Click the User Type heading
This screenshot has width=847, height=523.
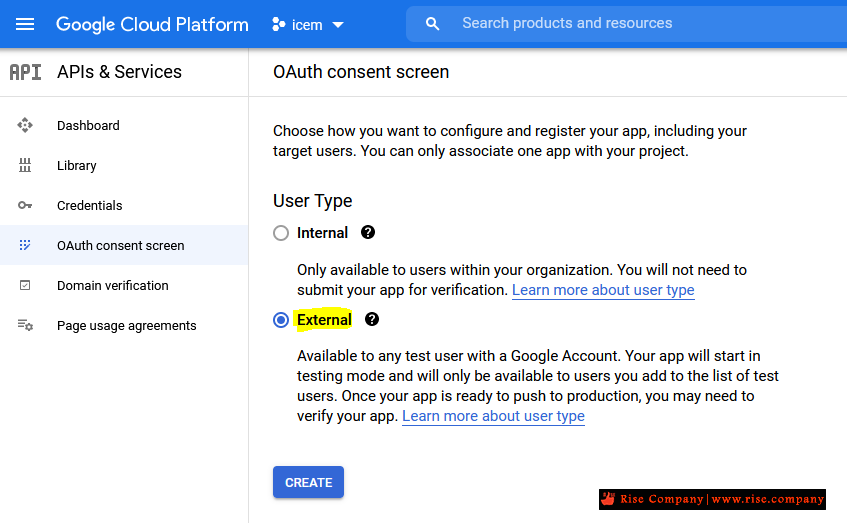coord(312,201)
